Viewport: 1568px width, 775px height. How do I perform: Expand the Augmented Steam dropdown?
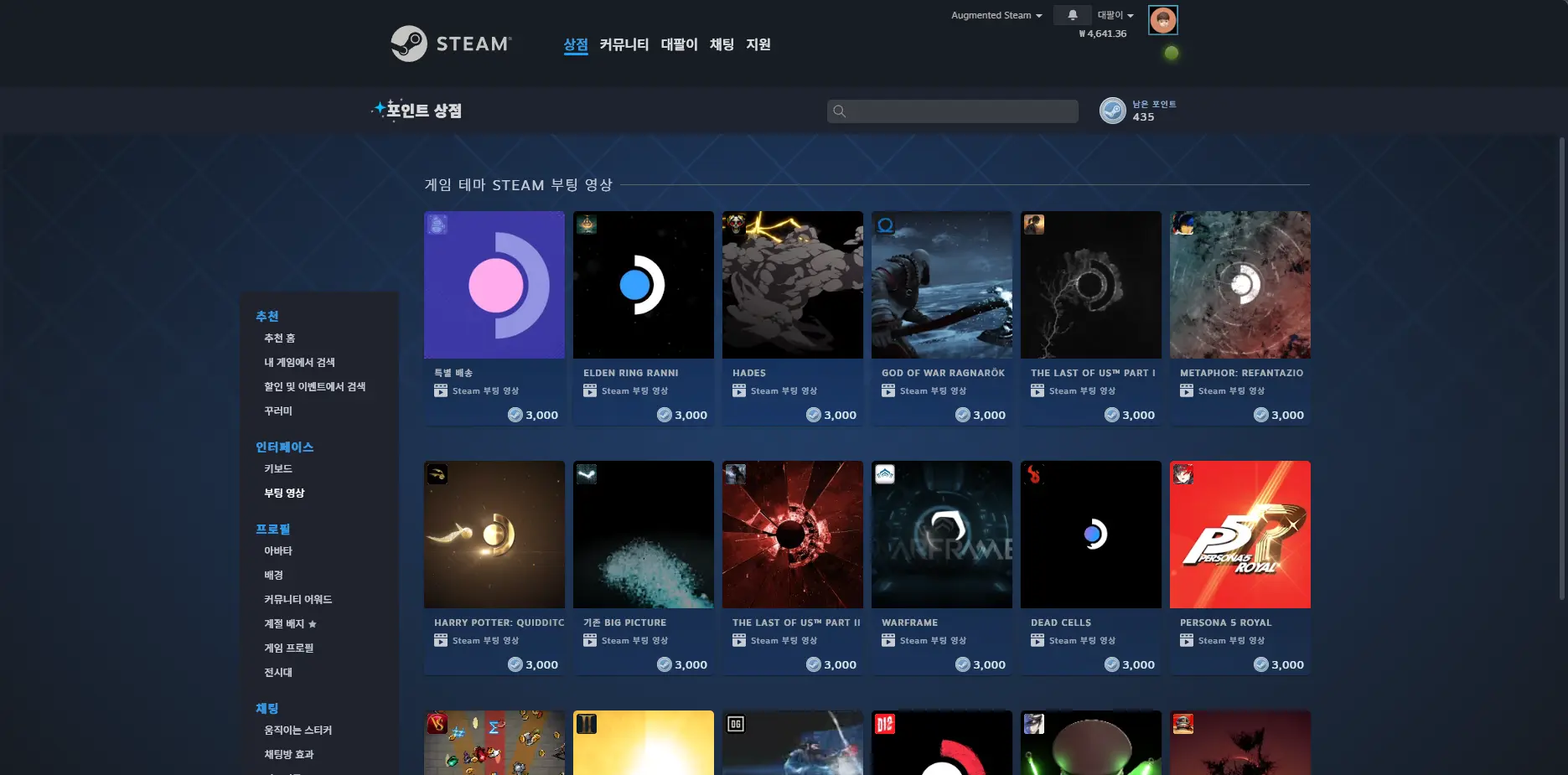996,15
